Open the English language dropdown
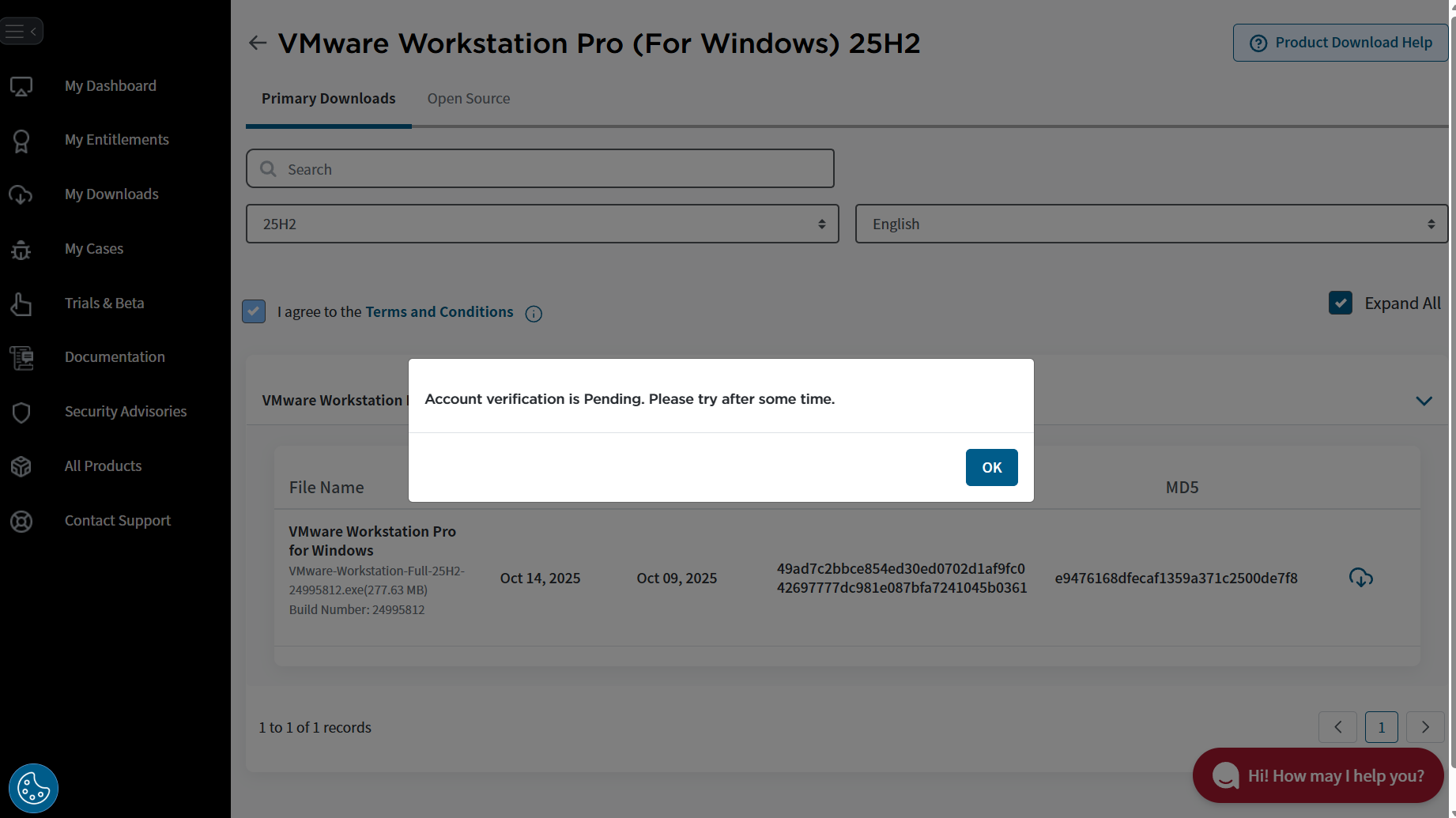Viewport: 1456px width, 818px height. tap(1151, 224)
